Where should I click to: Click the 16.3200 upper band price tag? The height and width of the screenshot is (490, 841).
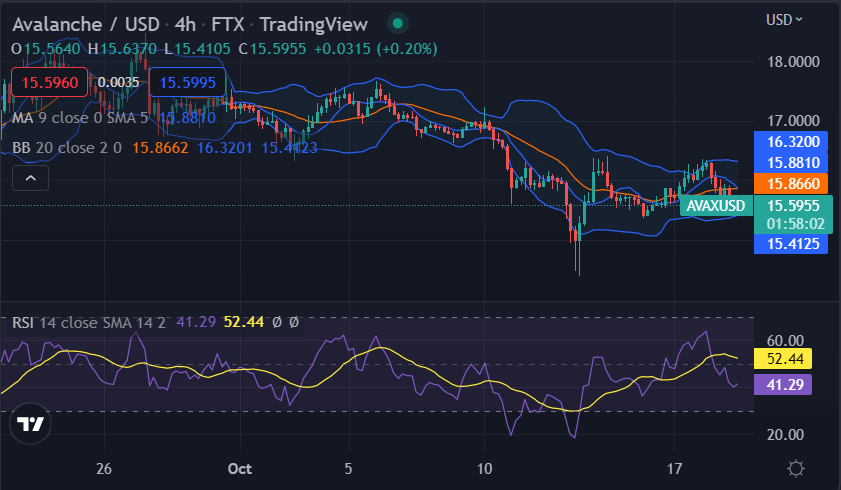791,142
